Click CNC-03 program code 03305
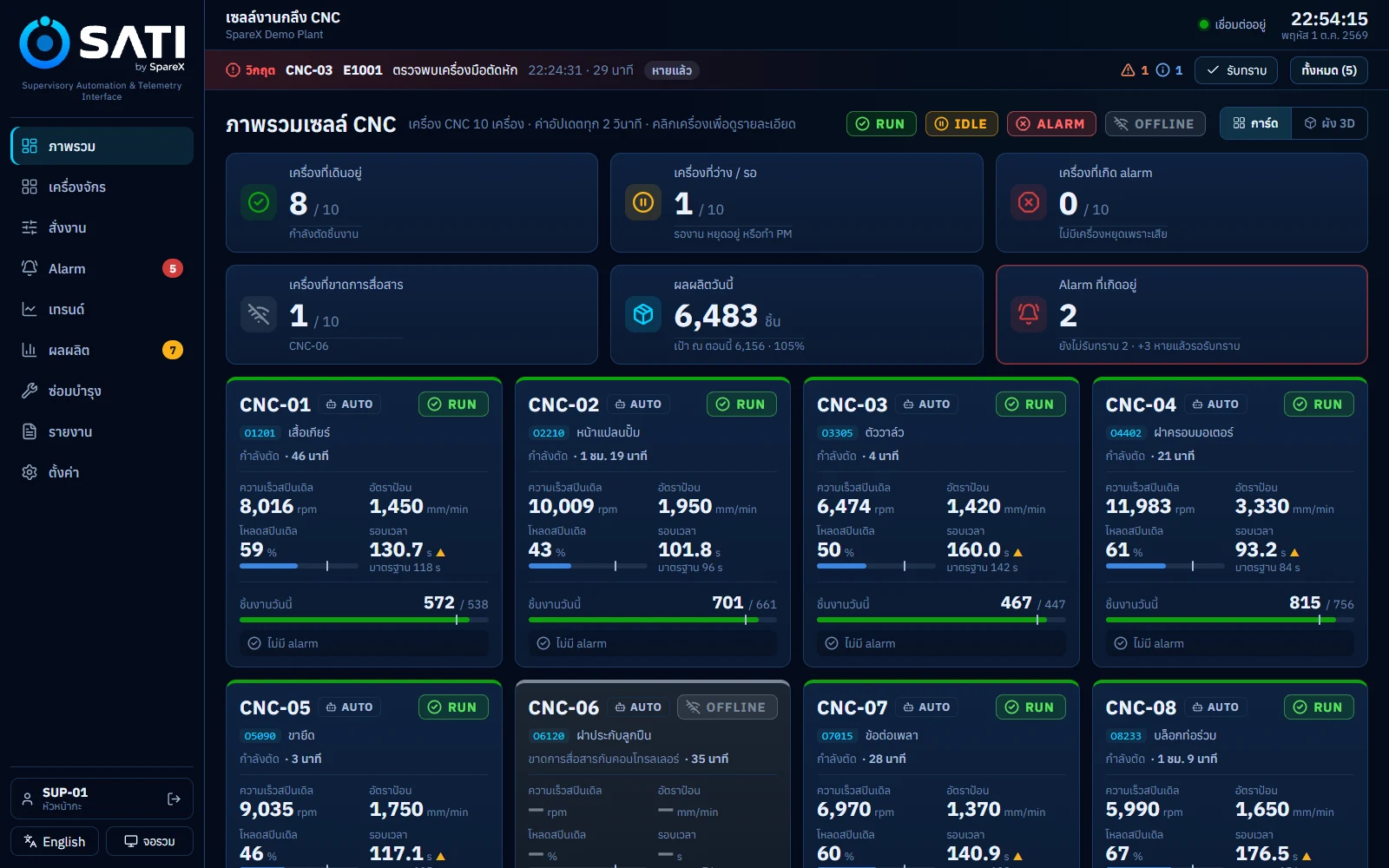The width and height of the screenshot is (1389, 868). [837, 433]
